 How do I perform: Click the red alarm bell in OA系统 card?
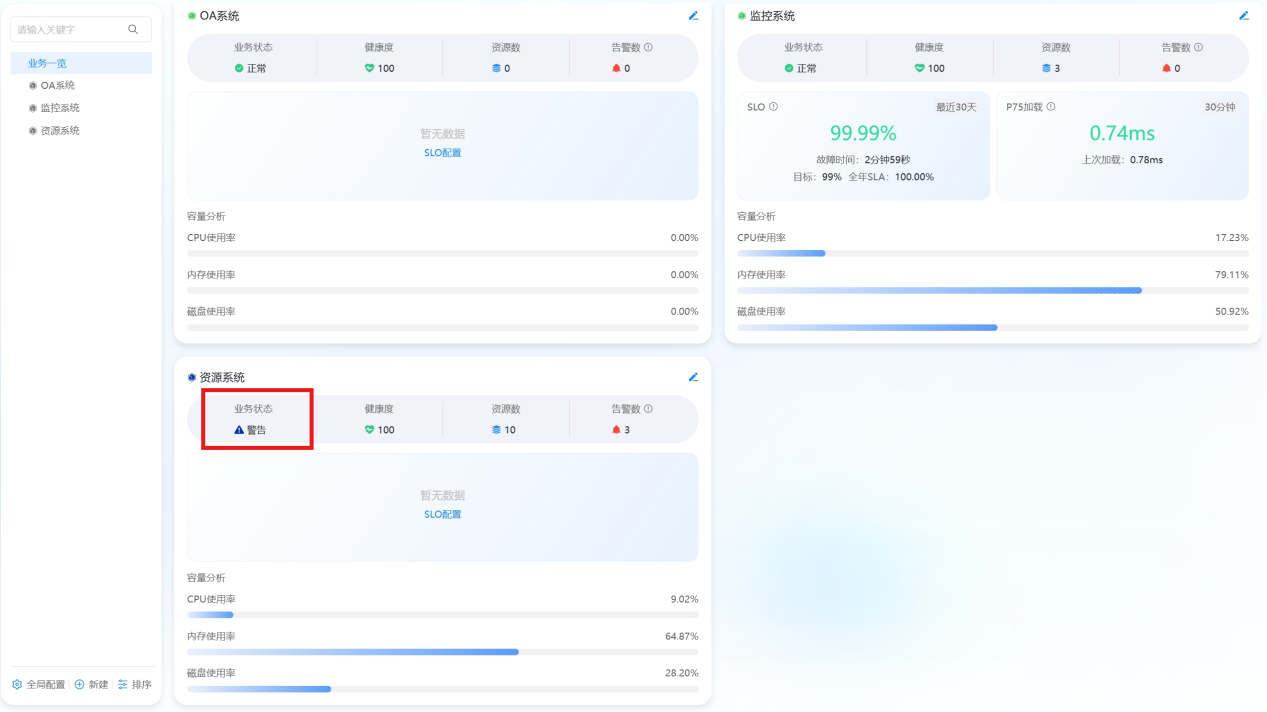pos(616,68)
